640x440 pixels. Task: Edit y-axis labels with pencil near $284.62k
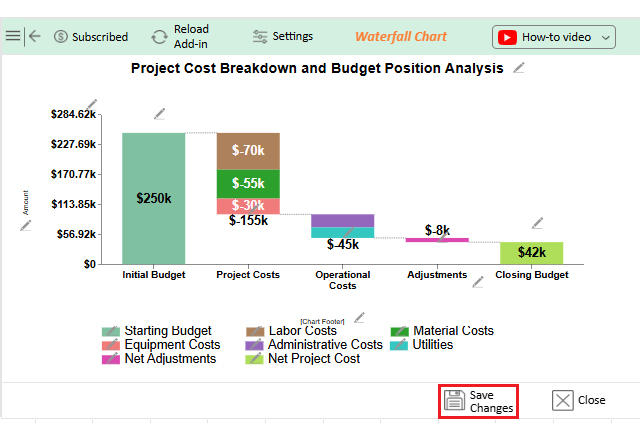pos(92,104)
